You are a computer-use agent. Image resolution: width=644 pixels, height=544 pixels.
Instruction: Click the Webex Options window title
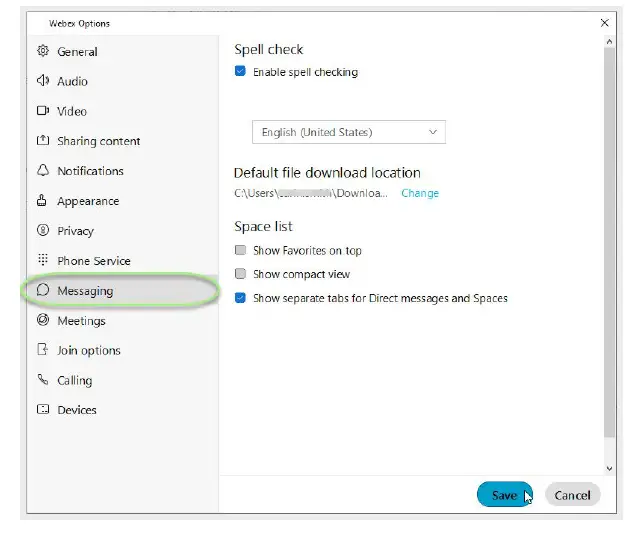pyautogui.click(x=79, y=23)
